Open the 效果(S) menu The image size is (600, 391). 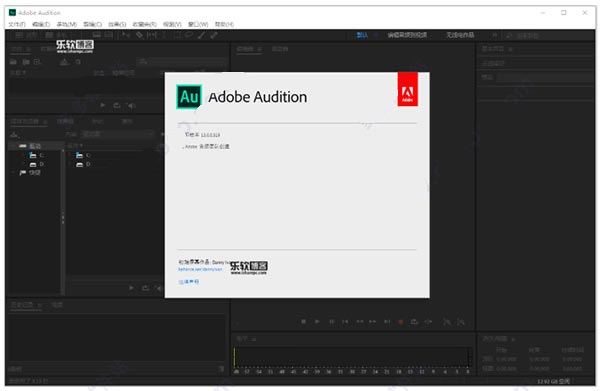pyautogui.click(x=117, y=24)
